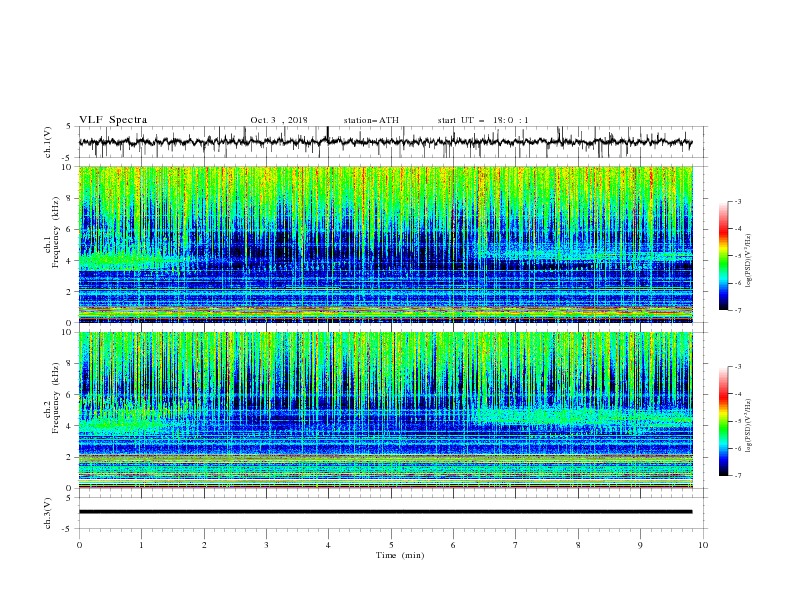Click the "5" tick on the time axis
This screenshot has width=792, height=612.
click(391, 545)
